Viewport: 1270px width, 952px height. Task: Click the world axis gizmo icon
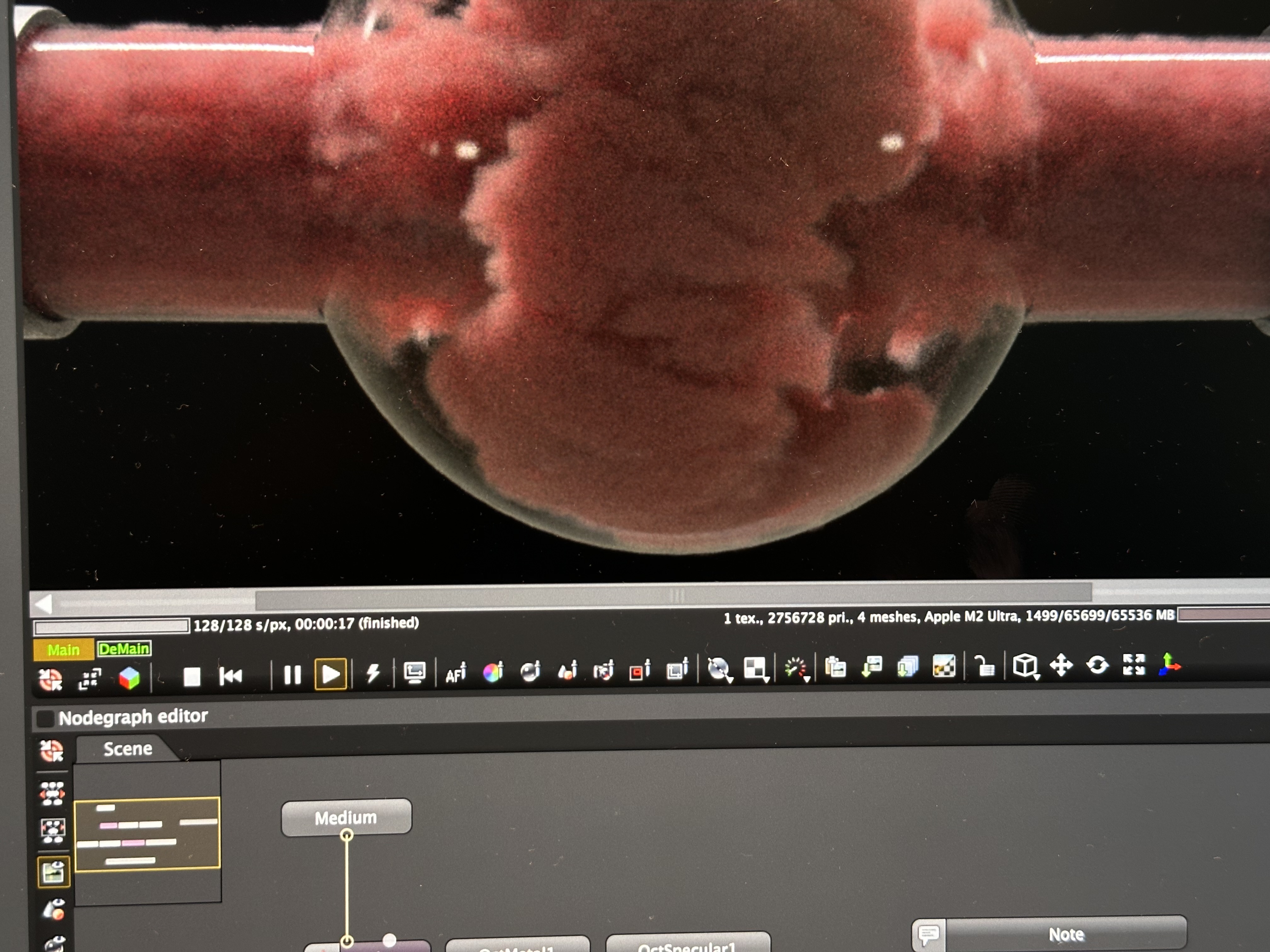click(x=1169, y=665)
